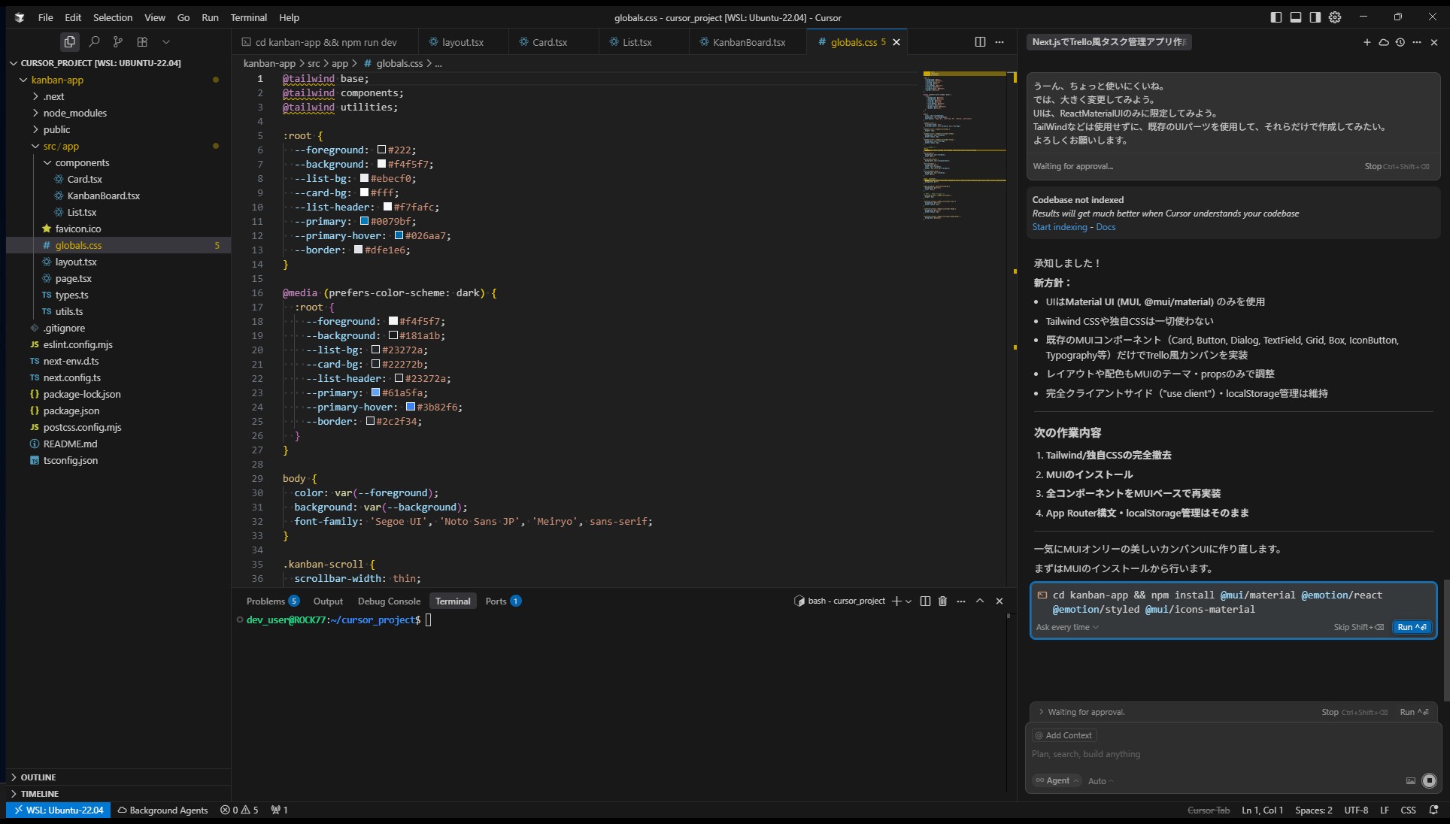Start new chat with plus icon

coord(1367,42)
